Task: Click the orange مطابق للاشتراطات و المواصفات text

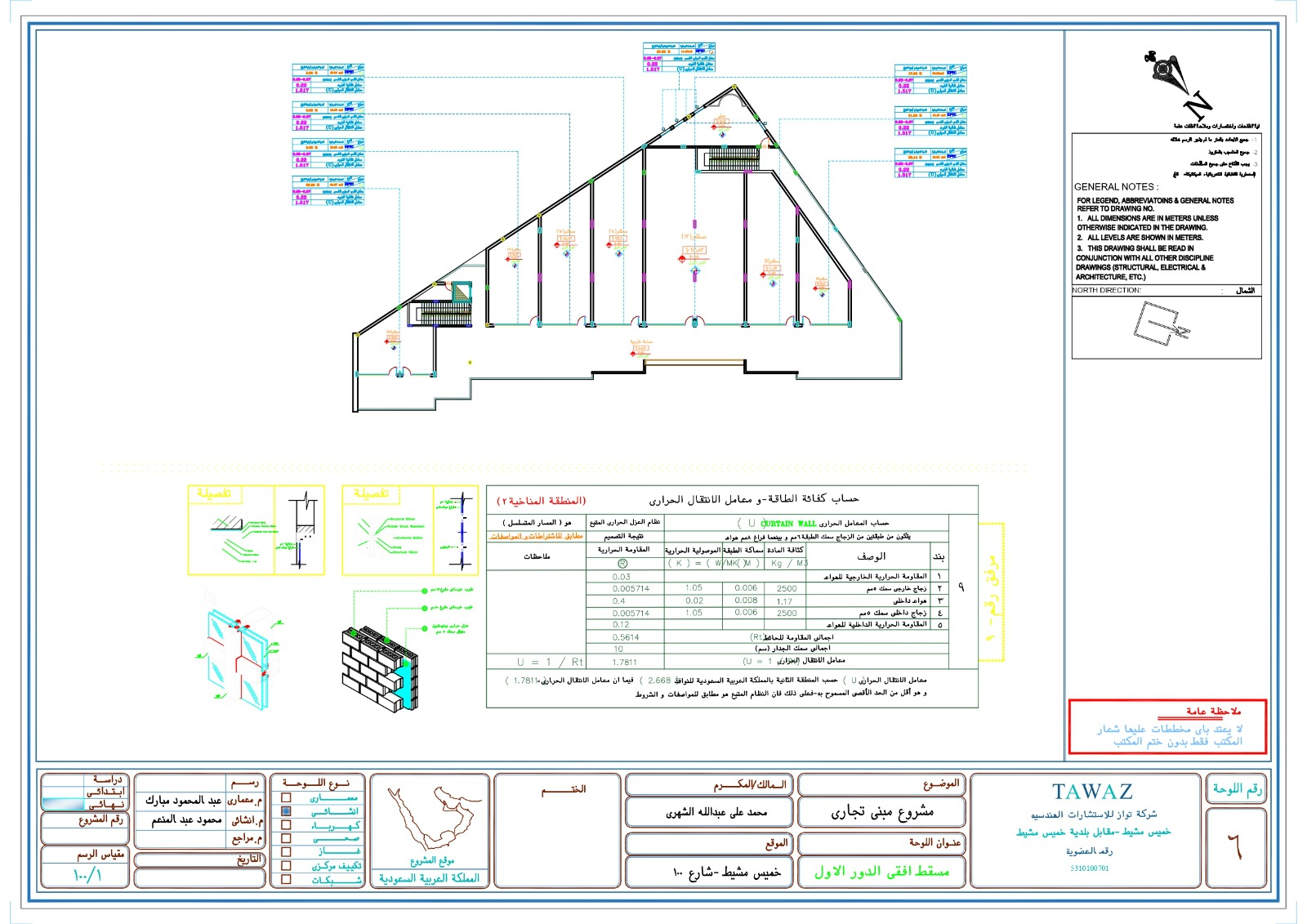Action: tap(537, 536)
